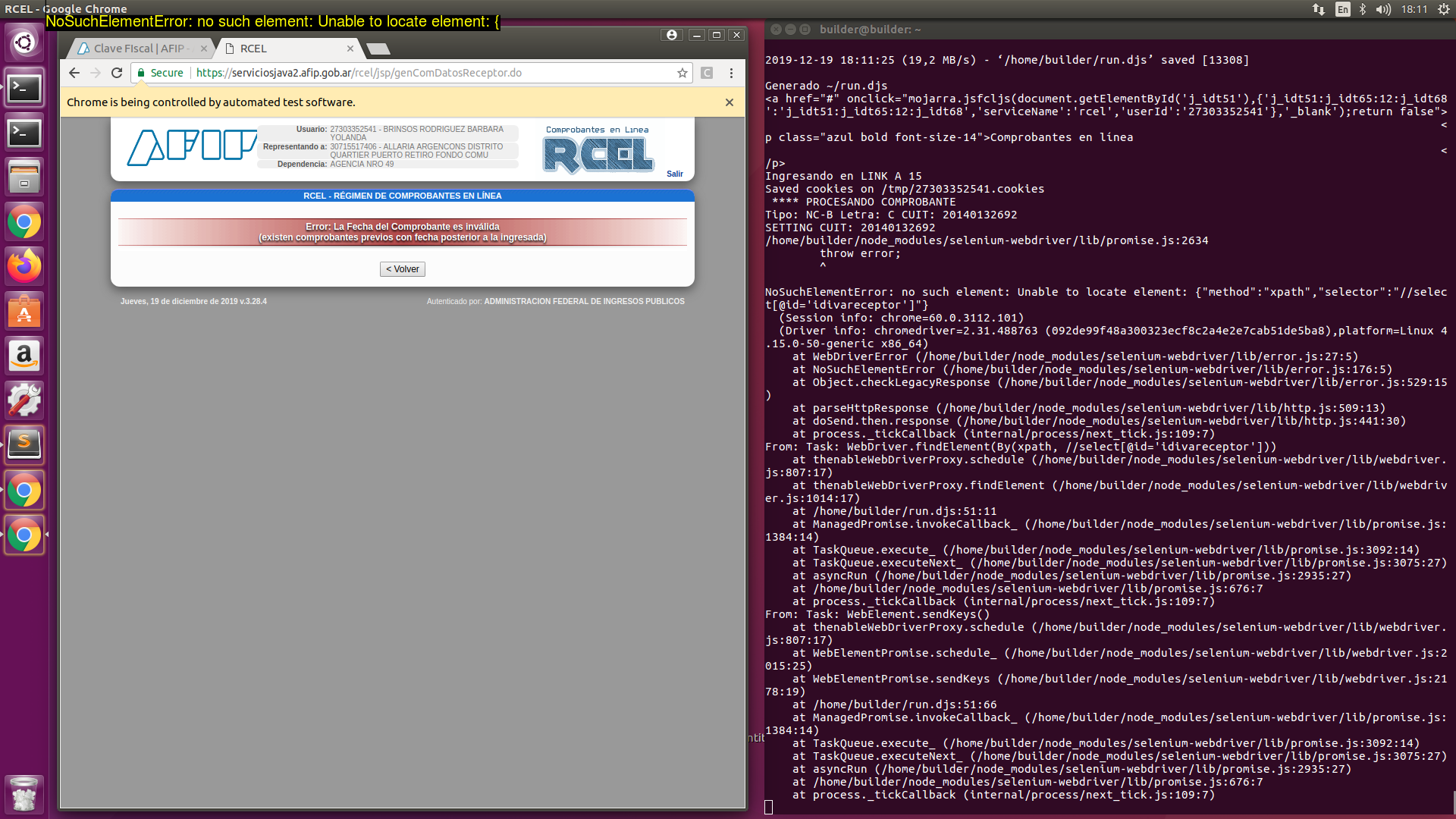The image size is (1456, 819).
Task: Switch to the bottom Chrome launcher icon
Action: coord(24,535)
